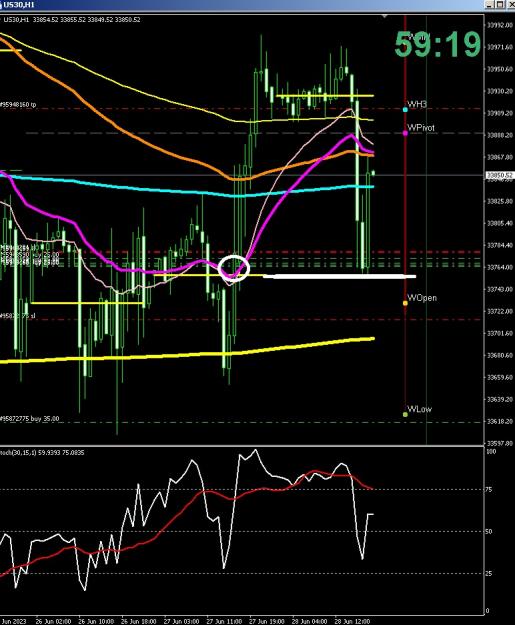515x625 pixels.
Task: Click the 33618.20 price axis label
Action: 500,421
